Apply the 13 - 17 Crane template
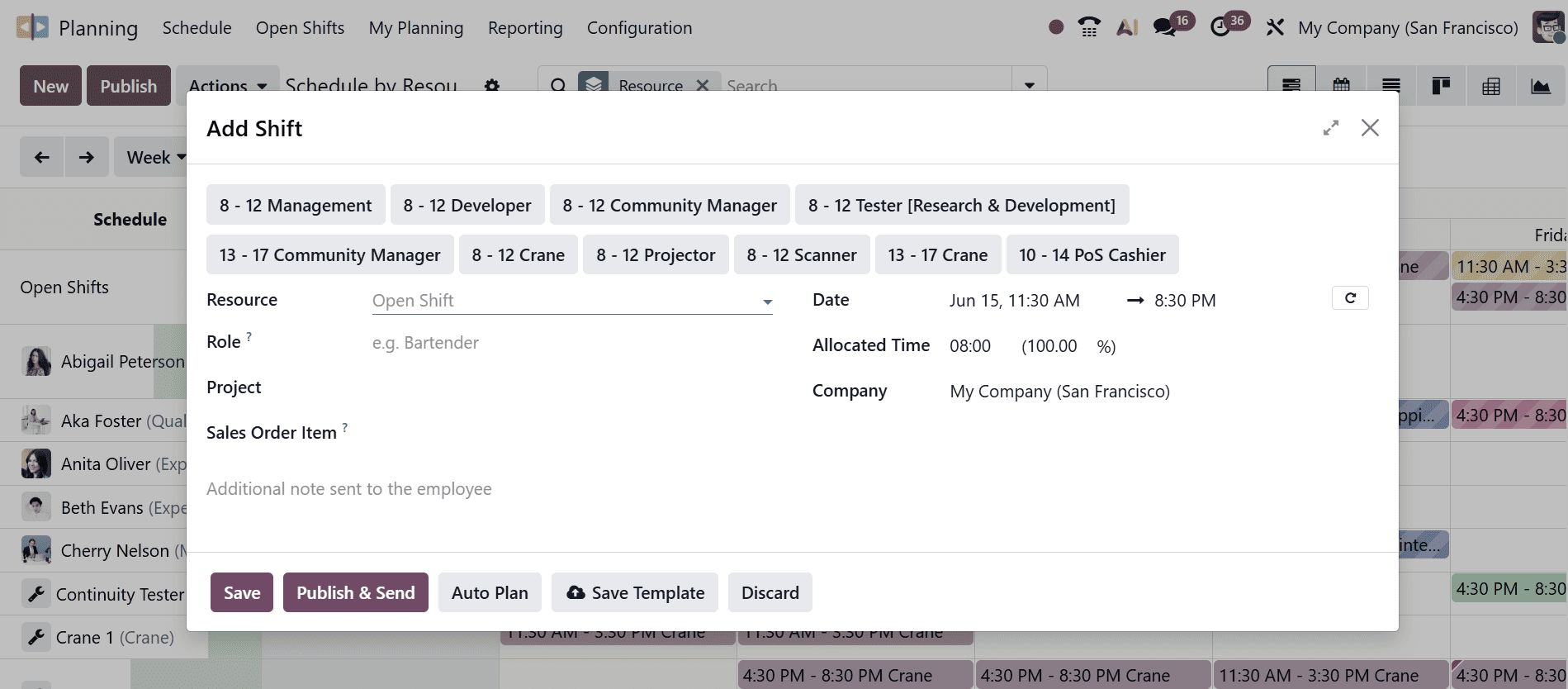The width and height of the screenshot is (1568, 689). pos(938,254)
